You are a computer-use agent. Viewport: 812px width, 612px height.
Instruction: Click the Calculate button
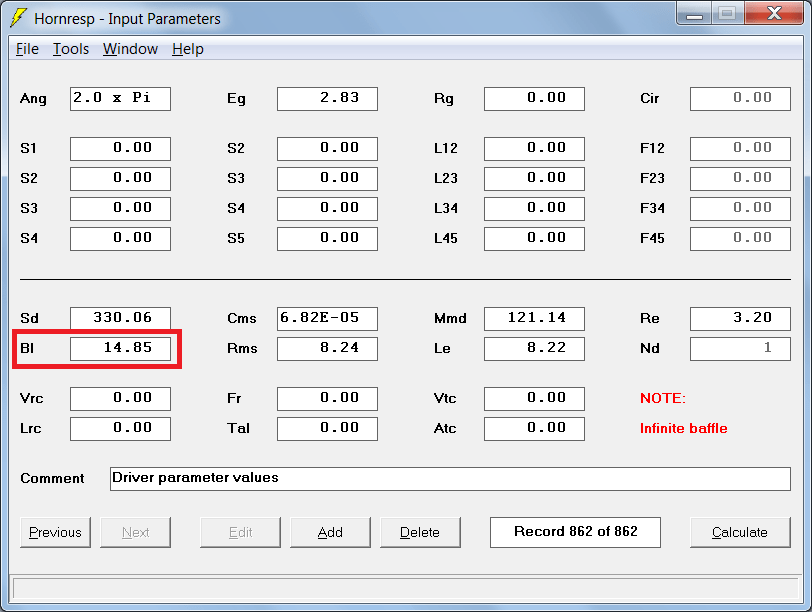coord(740,532)
